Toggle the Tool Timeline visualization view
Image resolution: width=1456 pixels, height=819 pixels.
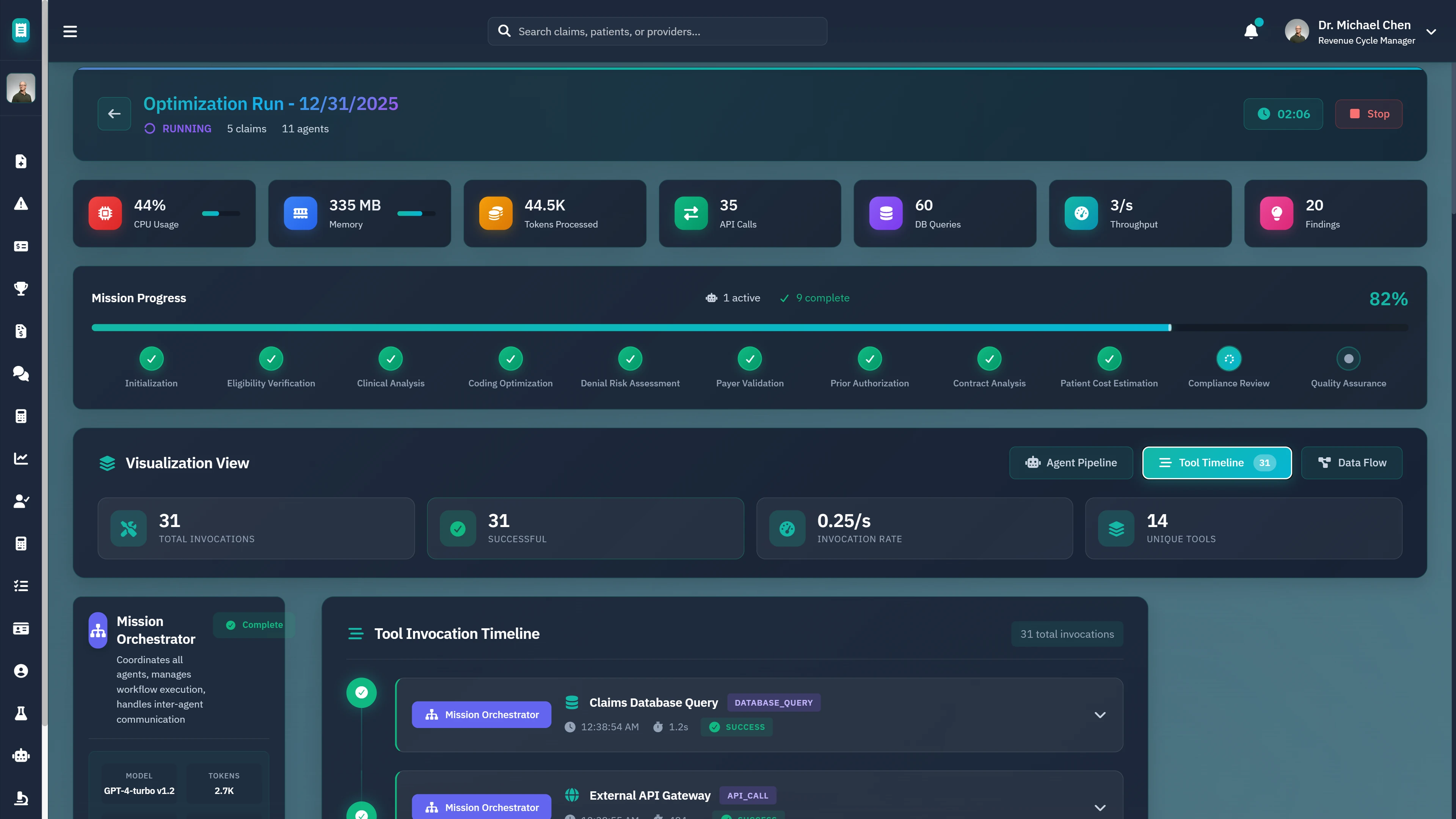(1216, 462)
